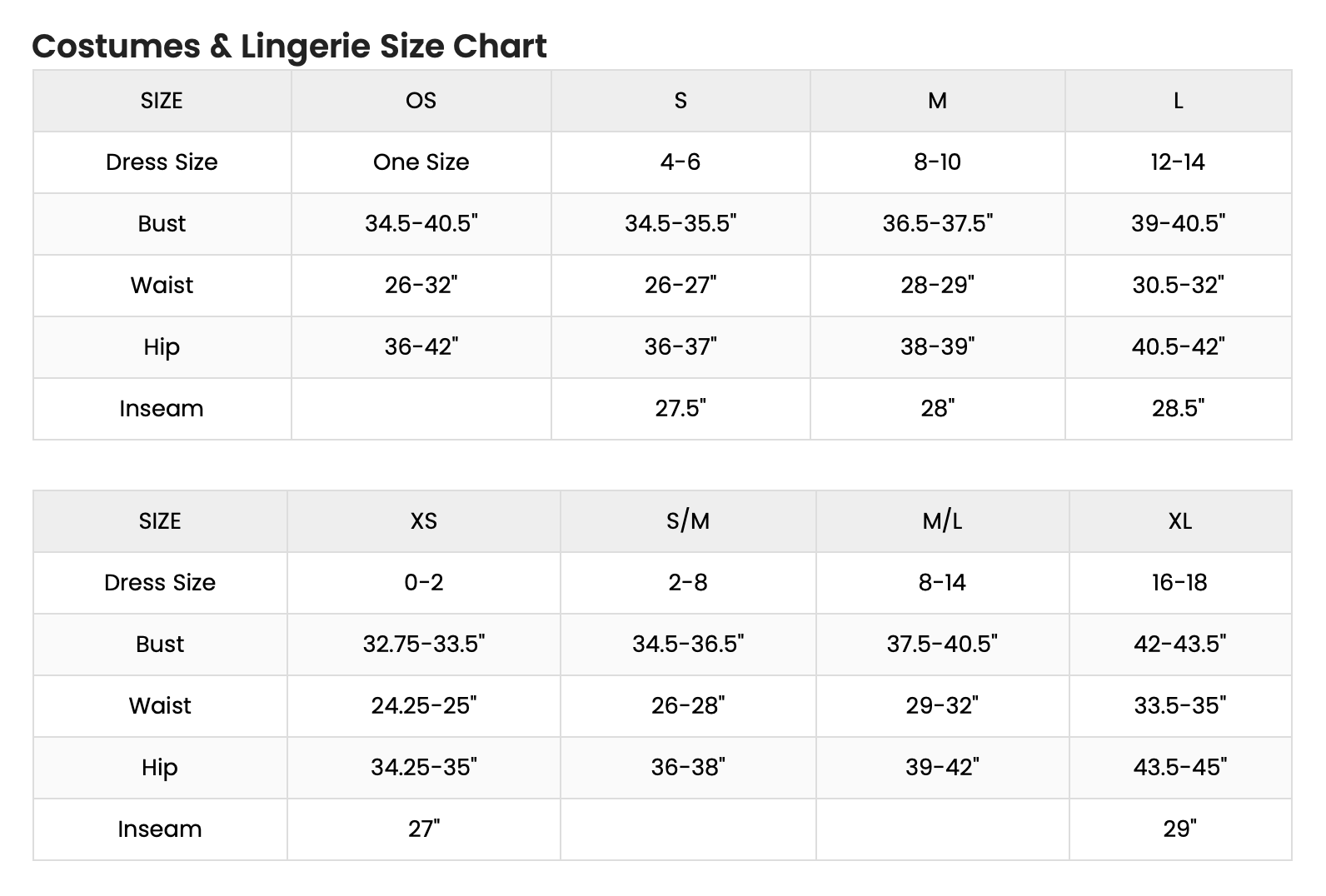Click the 32.75-33.5" bust measurement cell

coord(423,645)
